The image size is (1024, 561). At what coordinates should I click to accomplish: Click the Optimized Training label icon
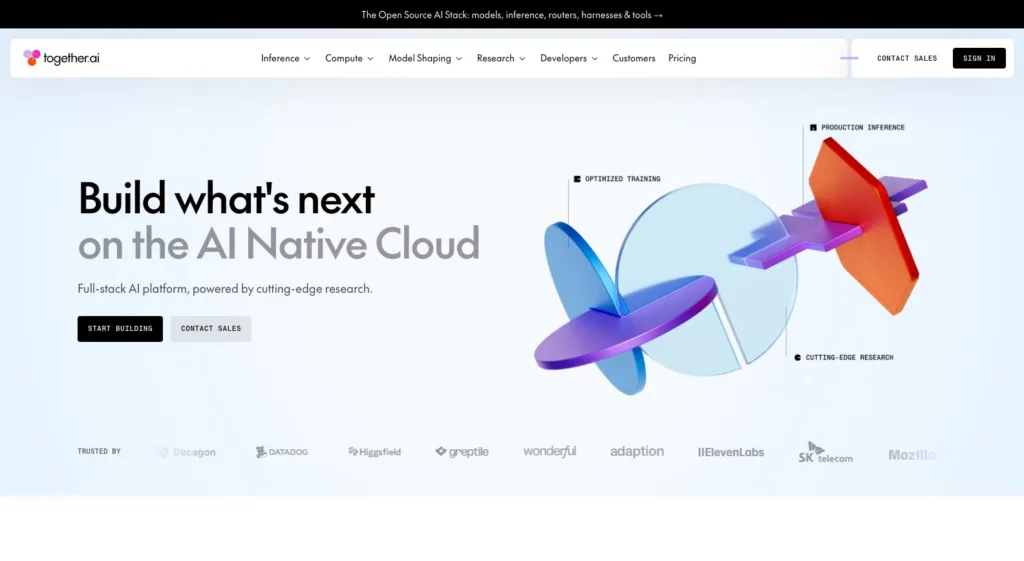pos(577,179)
